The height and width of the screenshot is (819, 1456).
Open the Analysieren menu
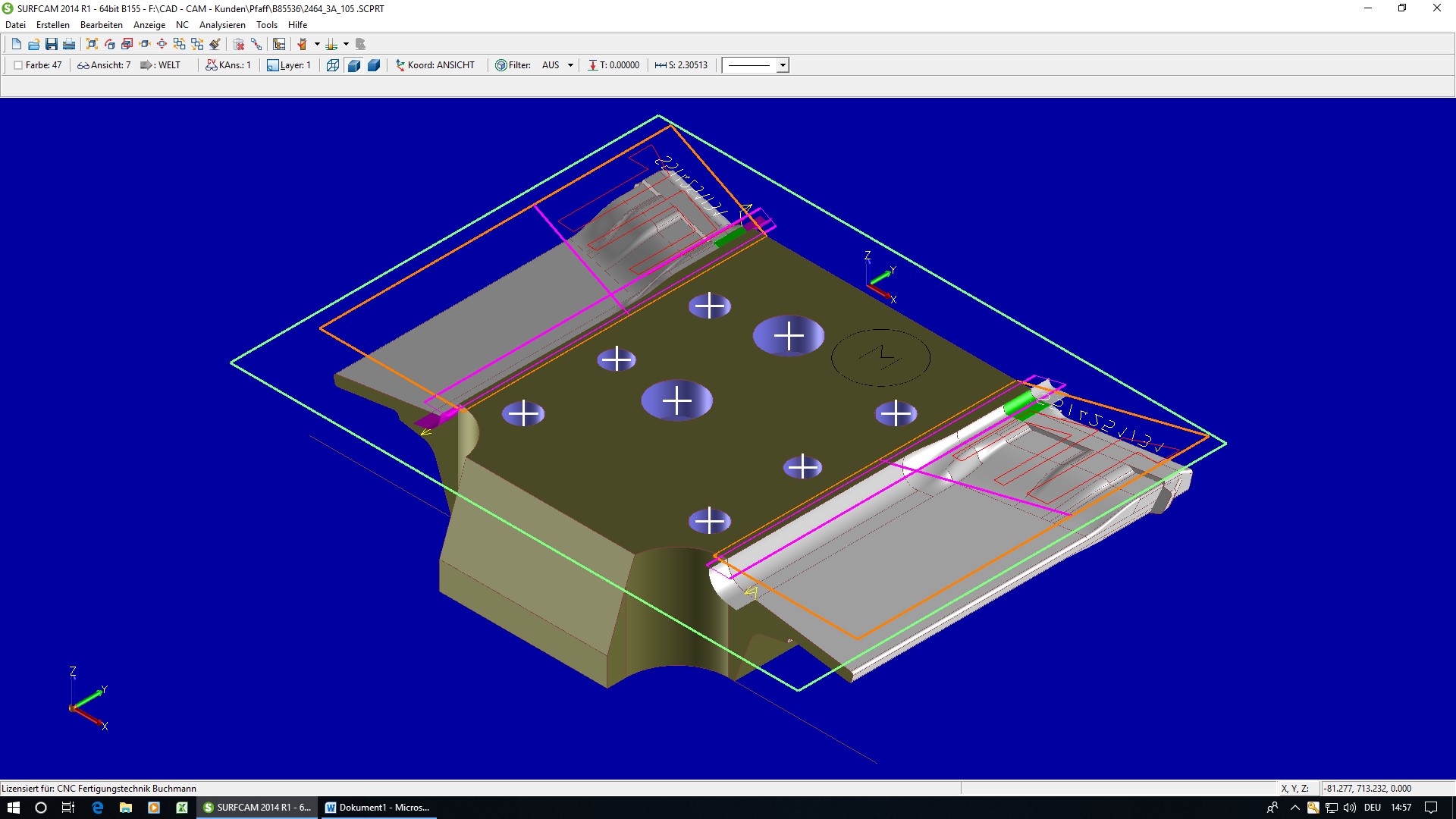click(x=222, y=25)
